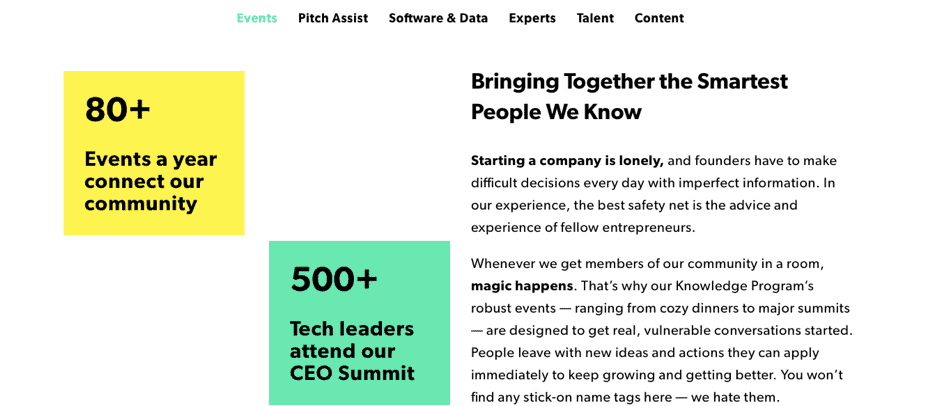Click 'Events a year connect our community' text
Image resolution: width=939 pixels, height=406 pixels.
click(x=150, y=182)
